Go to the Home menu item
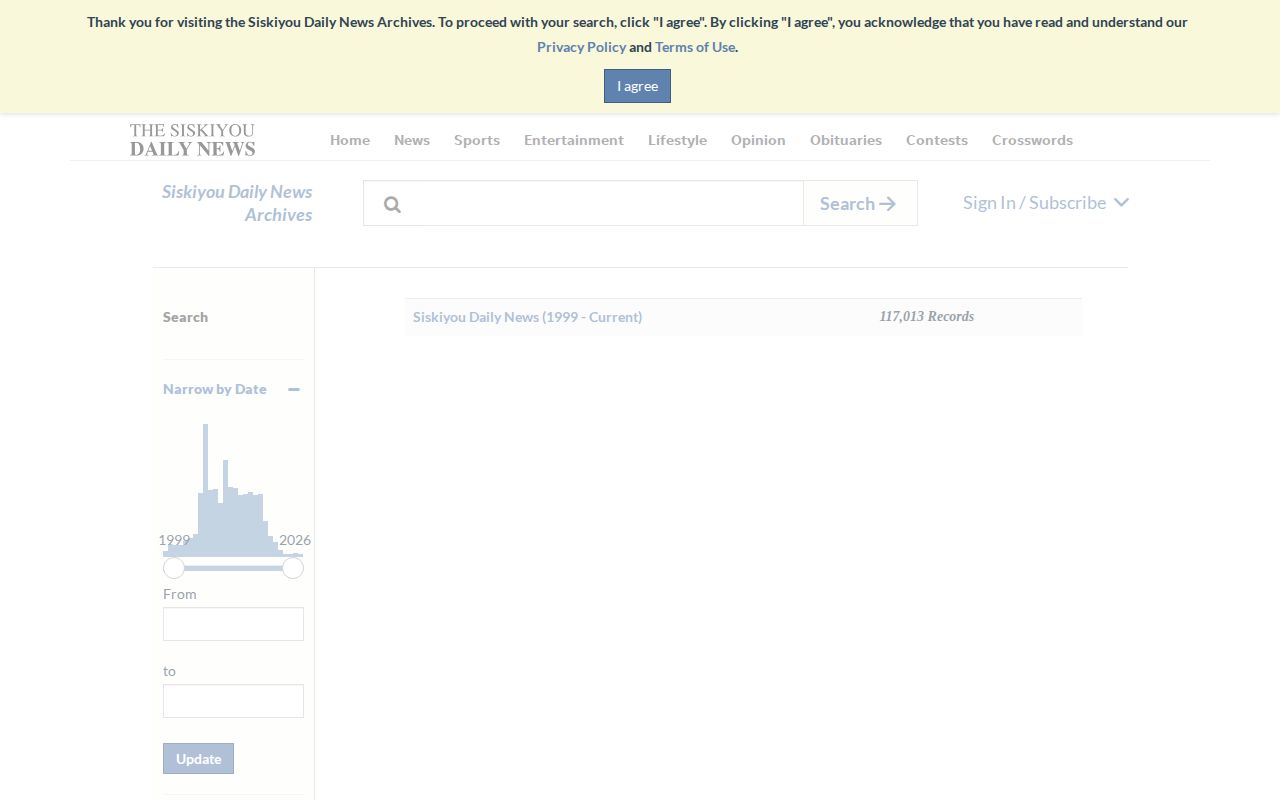The image size is (1280, 800). [350, 140]
